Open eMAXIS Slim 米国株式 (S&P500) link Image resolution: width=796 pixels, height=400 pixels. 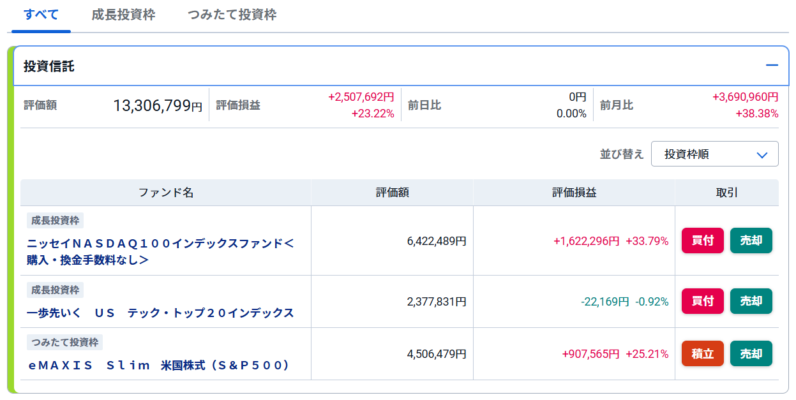pyautogui.click(x=158, y=365)
